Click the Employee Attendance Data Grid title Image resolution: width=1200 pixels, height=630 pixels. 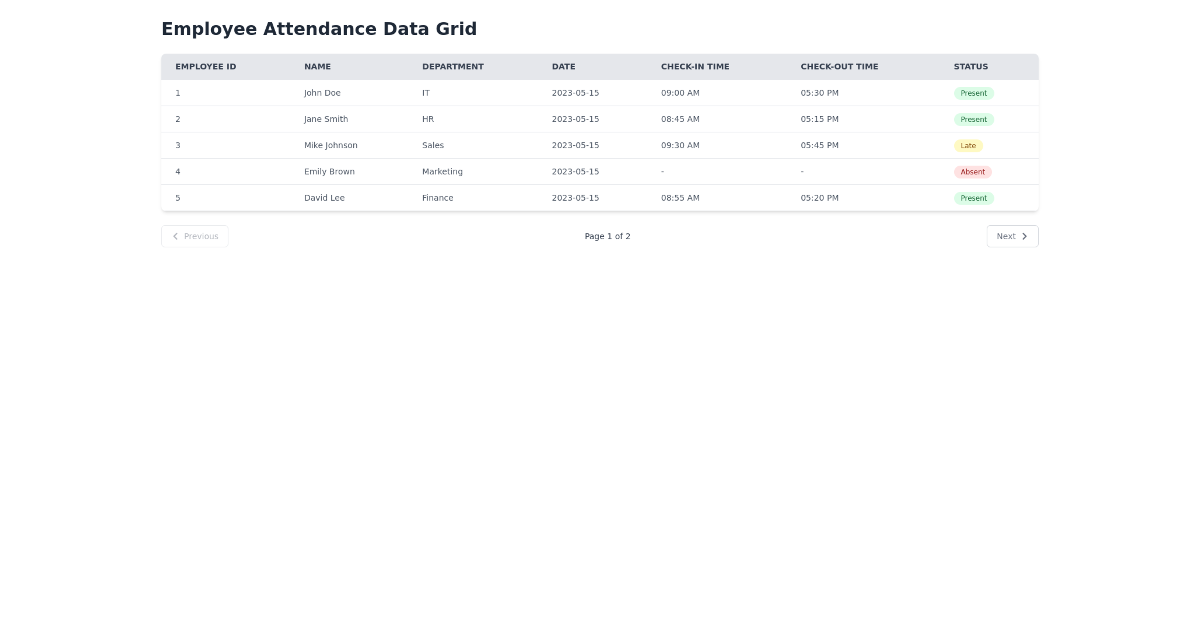click(x=319, y=29)
